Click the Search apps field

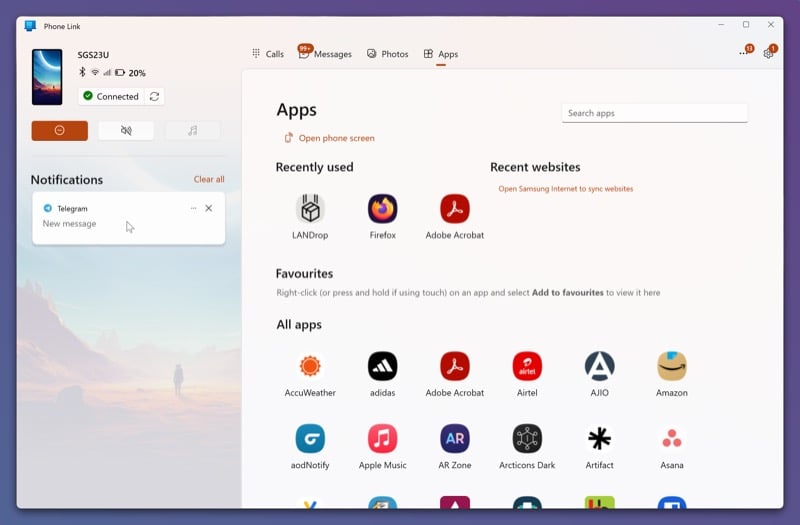click(x=655, y=113)
